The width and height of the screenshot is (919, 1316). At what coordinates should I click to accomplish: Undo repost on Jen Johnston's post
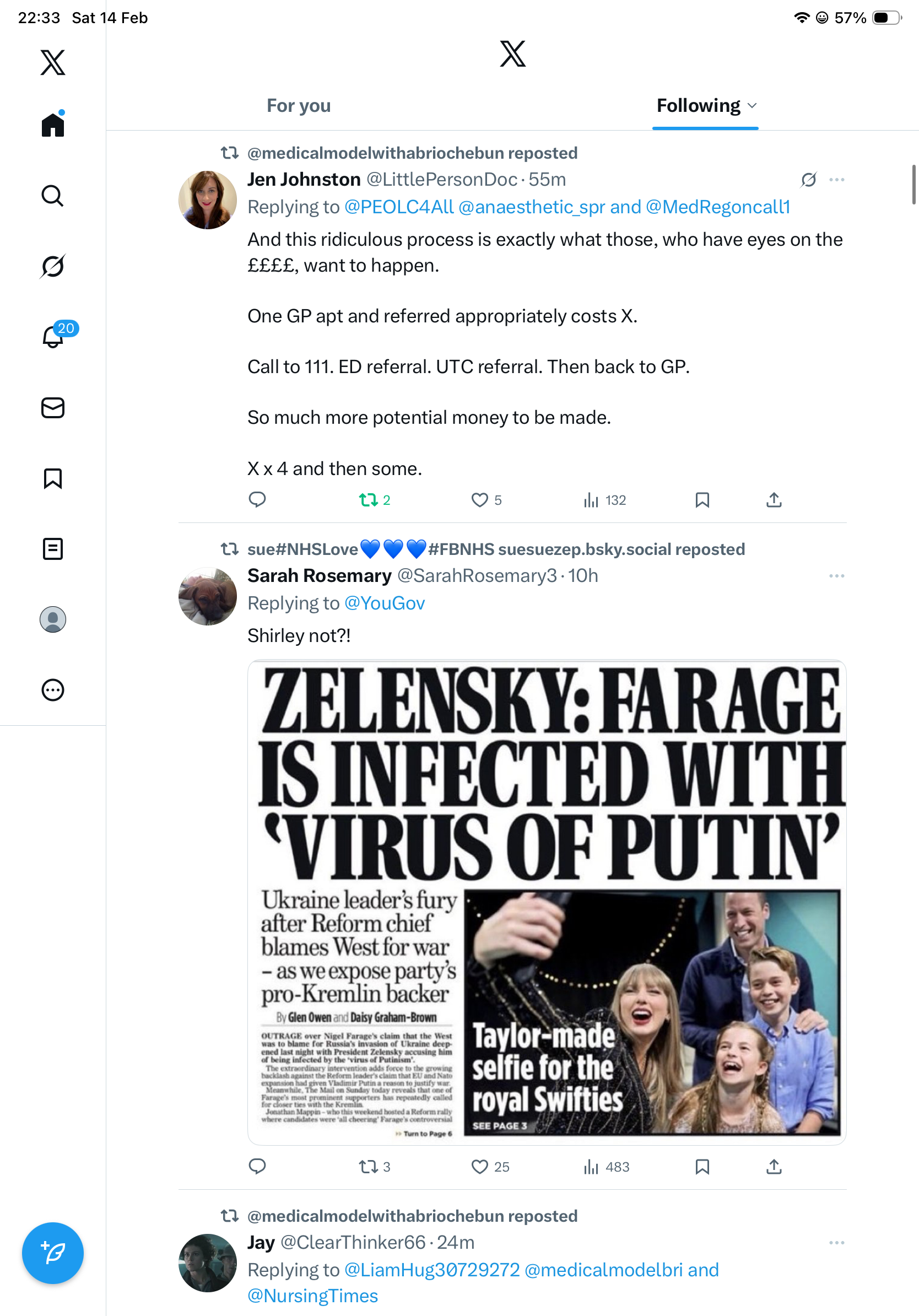[x=369, y=500]
